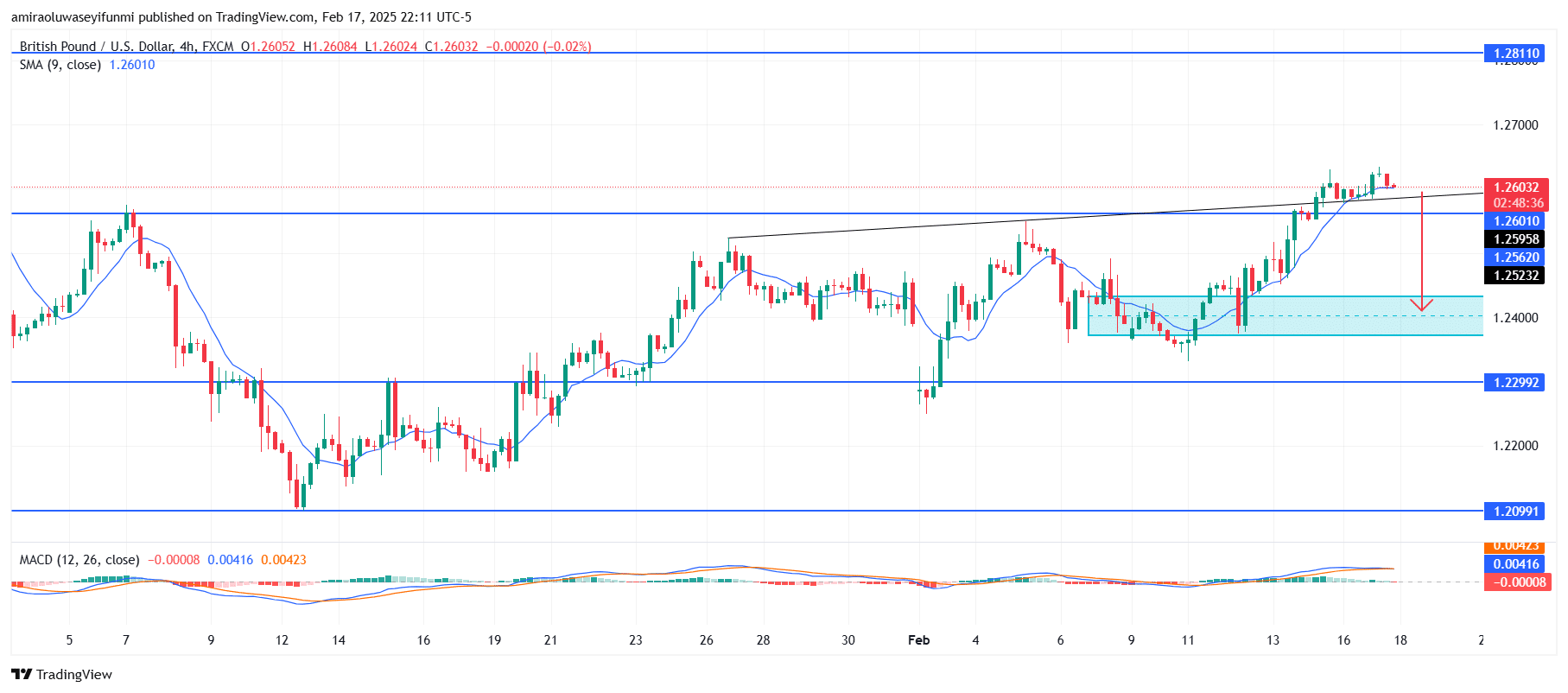Click the SMA legend value 1.26010
The height and width of the screenshot is (693, 1568).
coord(132,65)
